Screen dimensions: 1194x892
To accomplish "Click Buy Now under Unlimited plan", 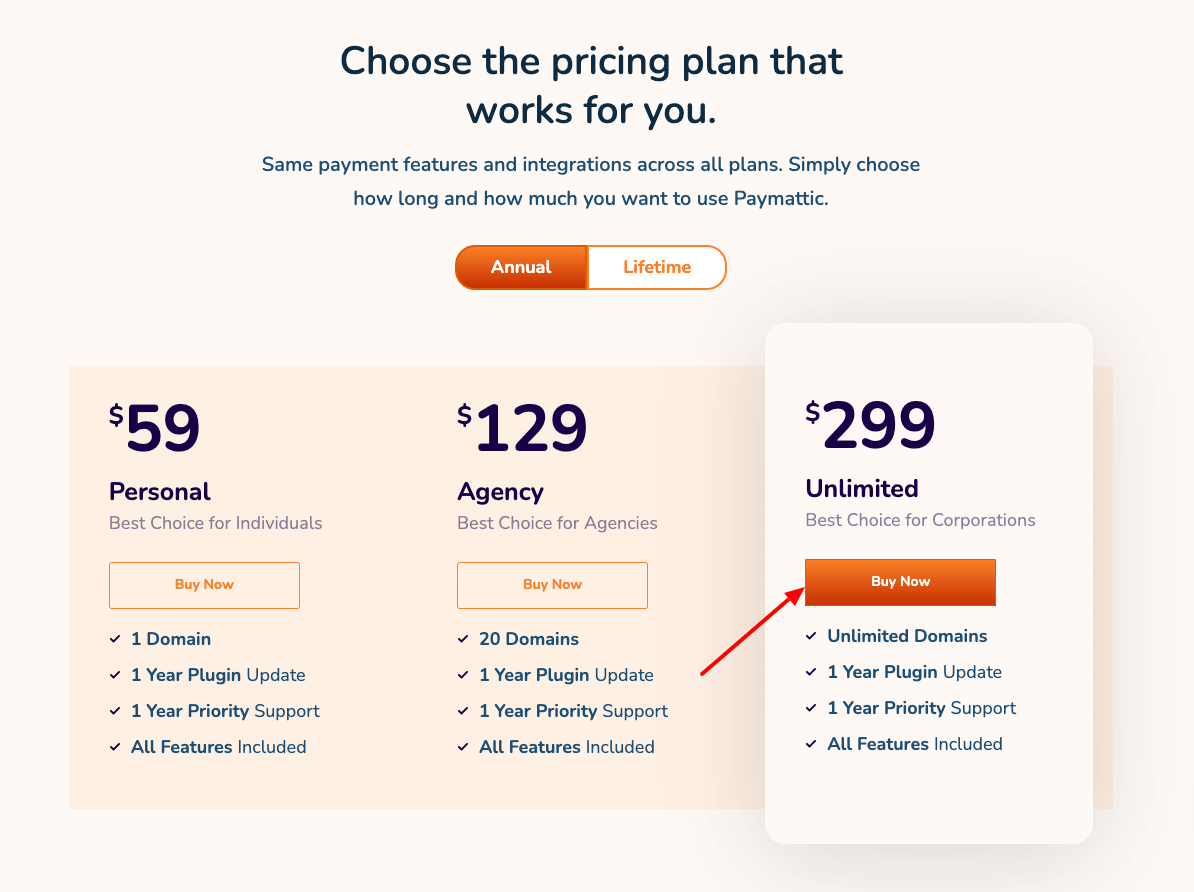I will (x=900, y=582).
